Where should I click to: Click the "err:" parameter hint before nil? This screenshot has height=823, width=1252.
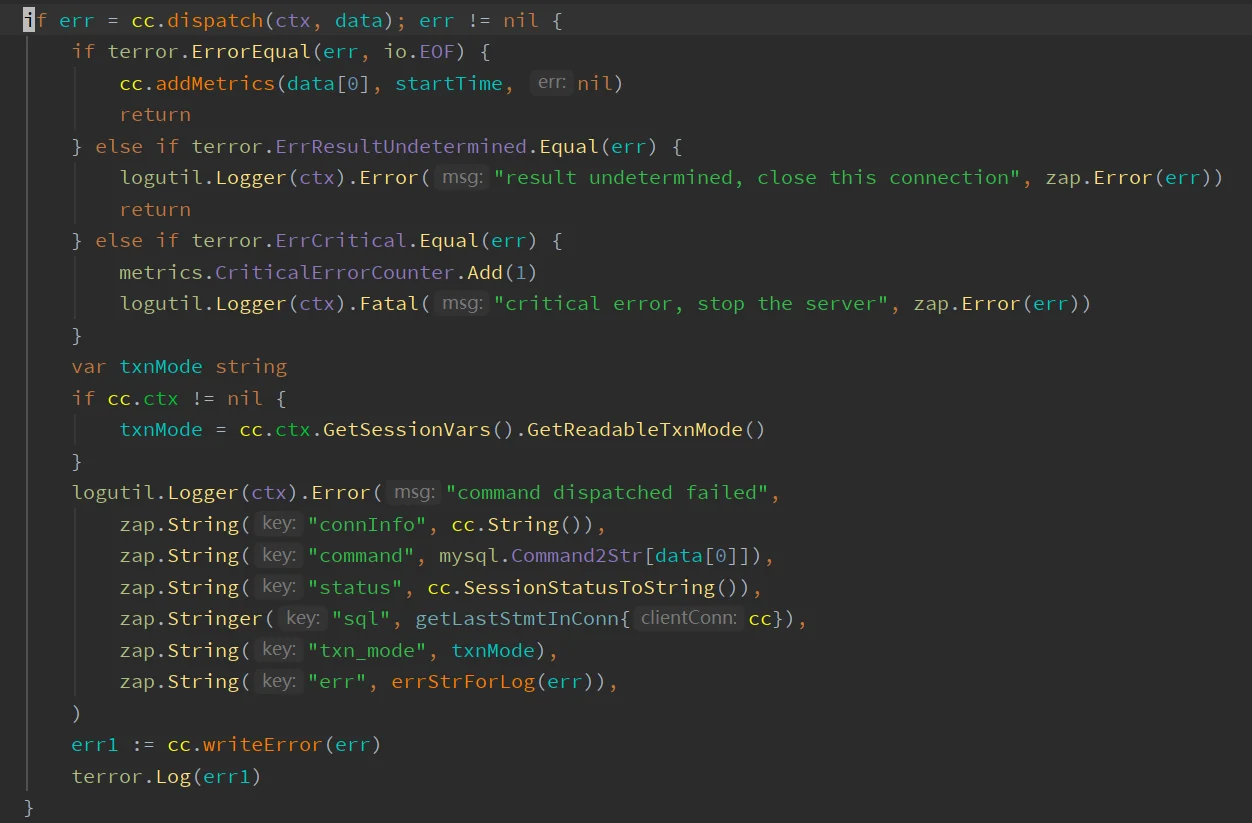click(x=553, y=83)
